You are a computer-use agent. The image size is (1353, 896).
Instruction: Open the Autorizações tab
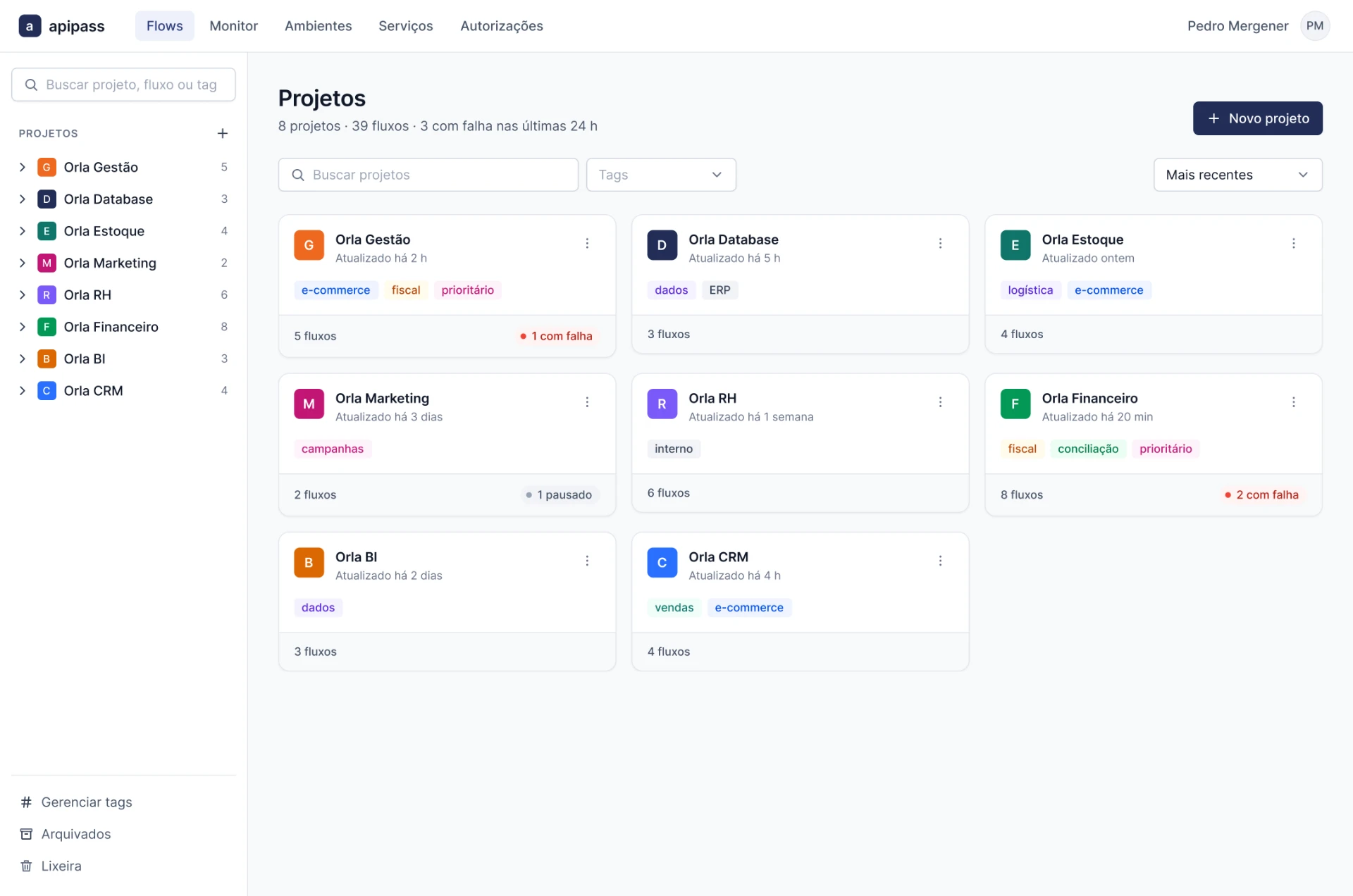(x=502, y=26)
